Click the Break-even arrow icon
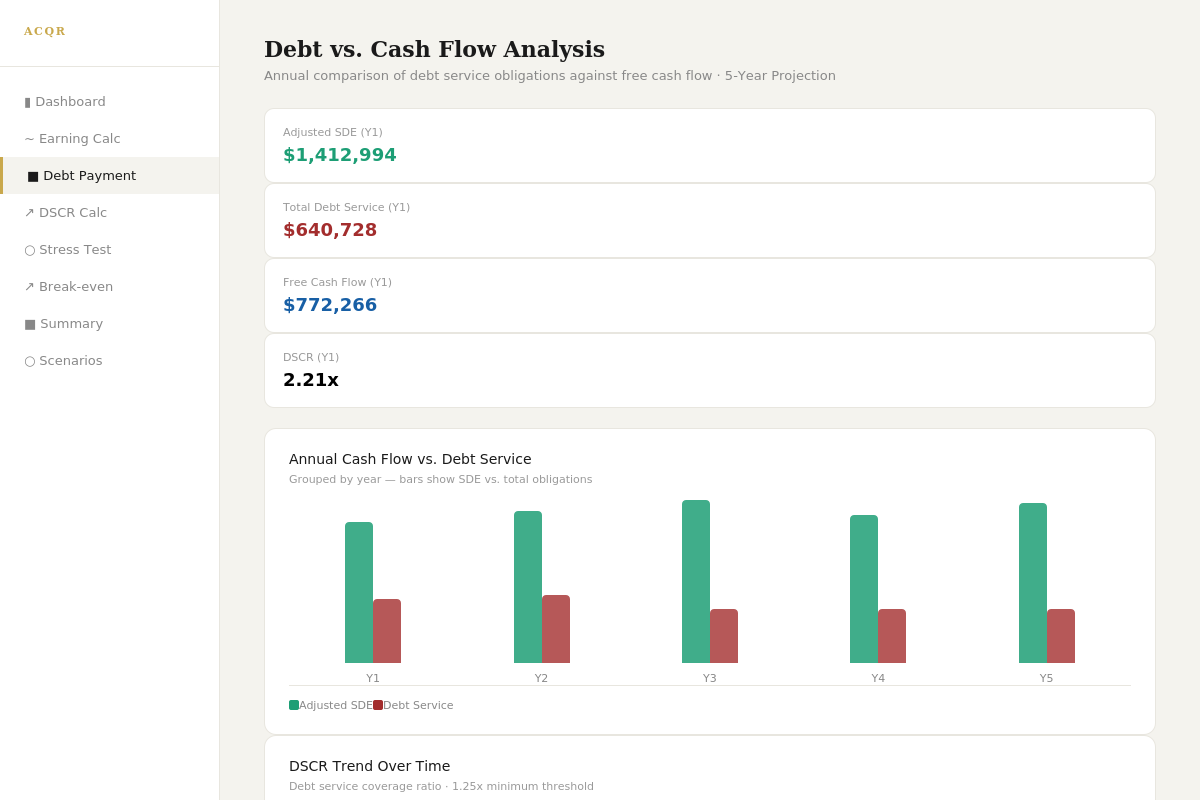Viewport: 1200px width, 800px height. [29, 287]
